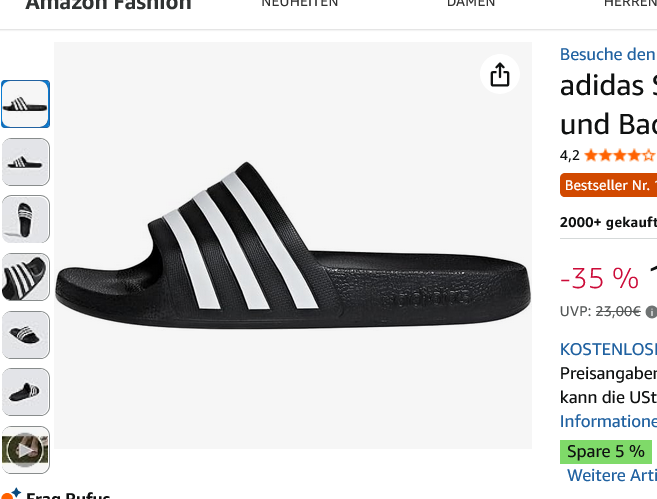This screenshot has height=499, width=657.
Task: Click the Amazon Fashion header link
Action: coord(108,5)
